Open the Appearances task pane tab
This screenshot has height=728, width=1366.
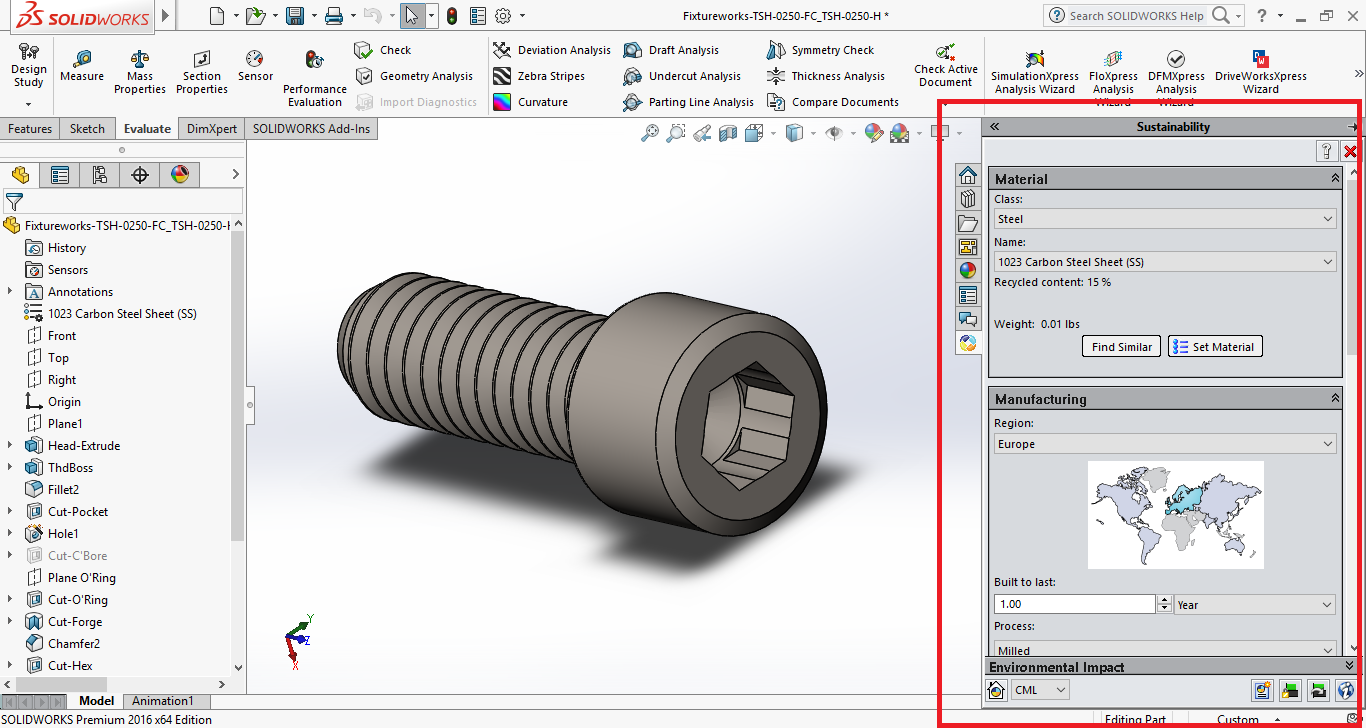(968, 270)
